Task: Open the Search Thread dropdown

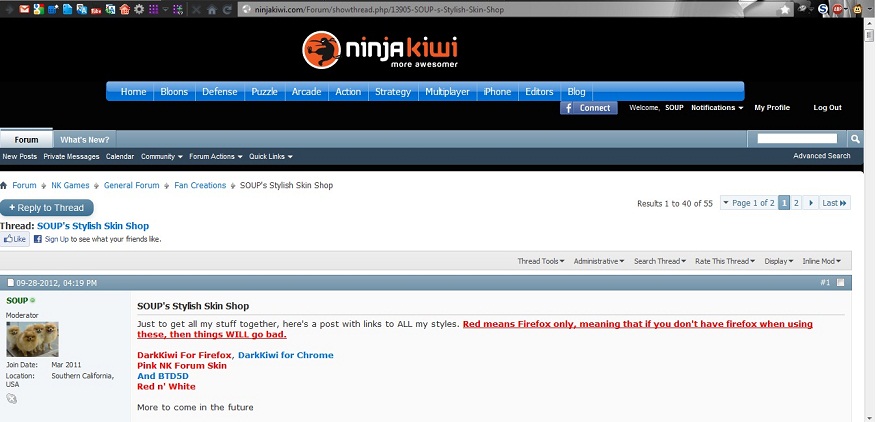Action: [660, 261]
